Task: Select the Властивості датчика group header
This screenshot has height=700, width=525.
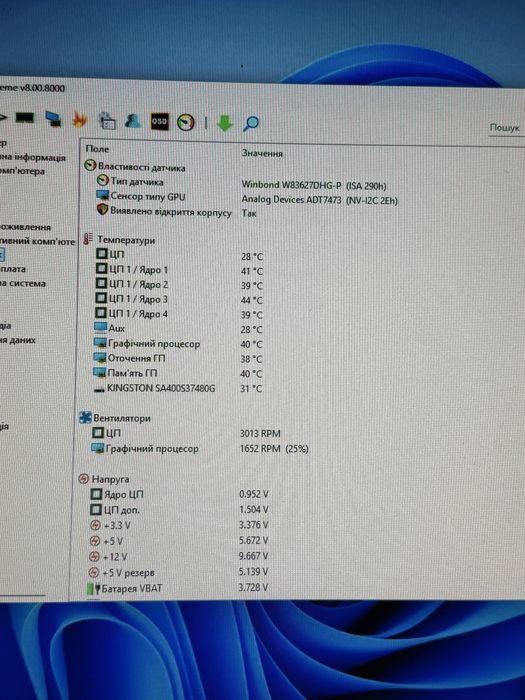Action: click(135, 167)
